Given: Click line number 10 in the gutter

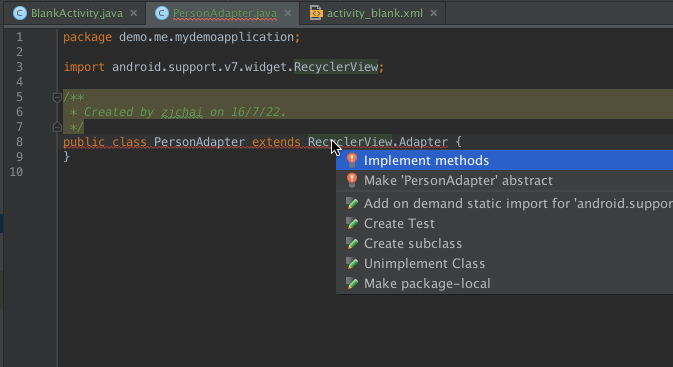Looking at the screenshot, I should [x=16, y=172].
